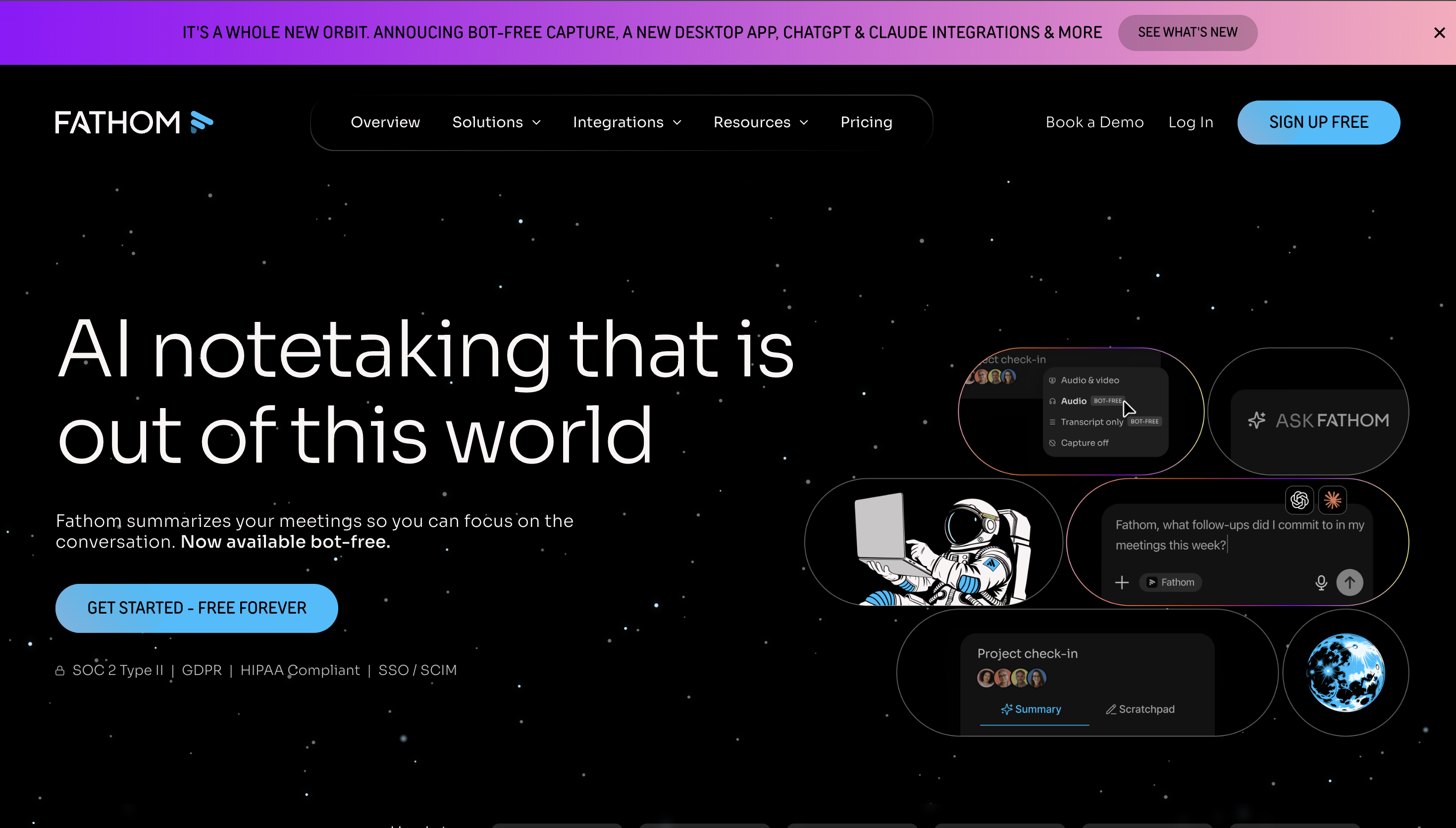Click See What's New button
The width and height of the screenshot is (1456, 828).
point(1187,32)
